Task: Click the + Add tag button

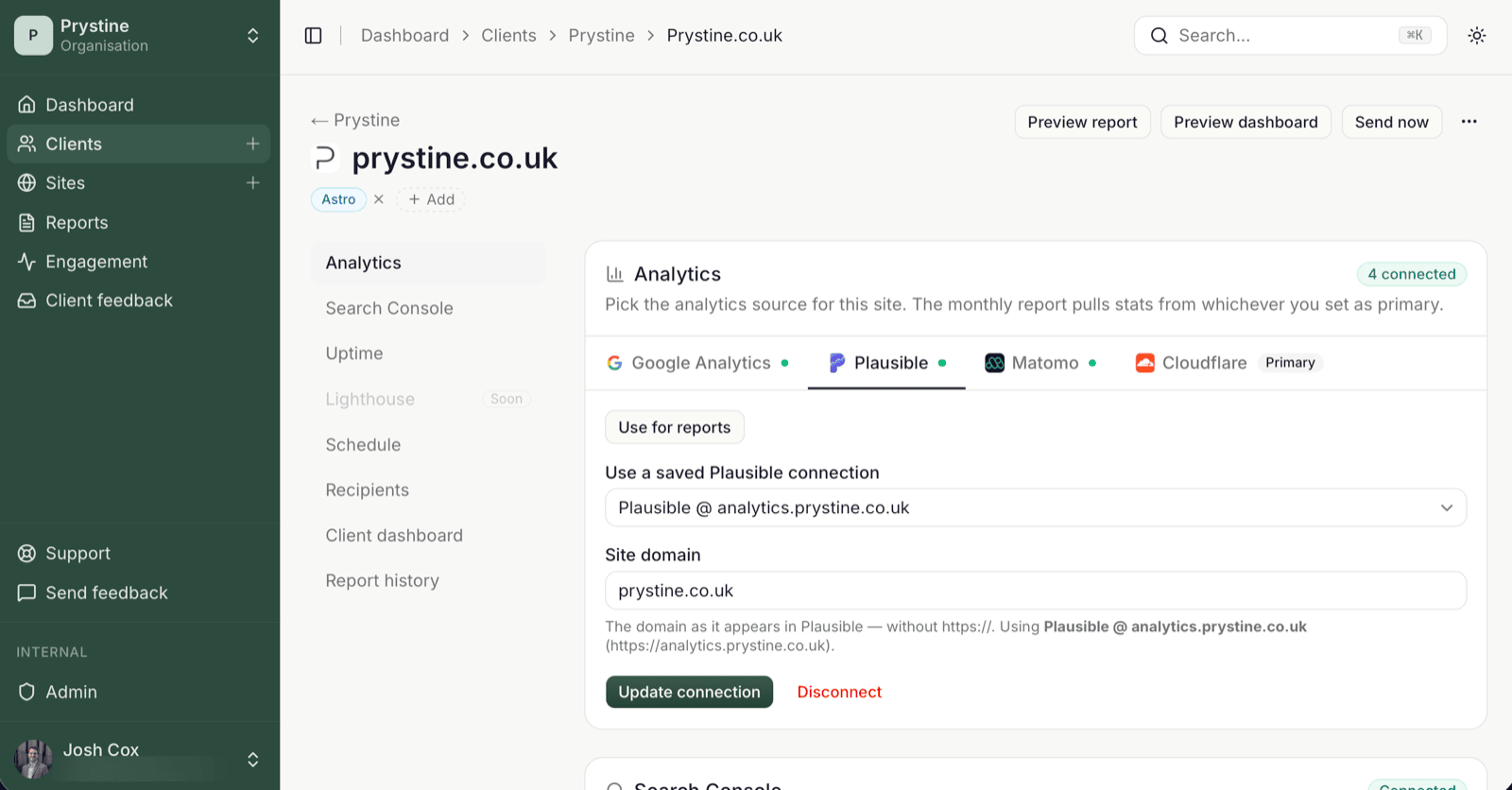Action: (431, 199)
